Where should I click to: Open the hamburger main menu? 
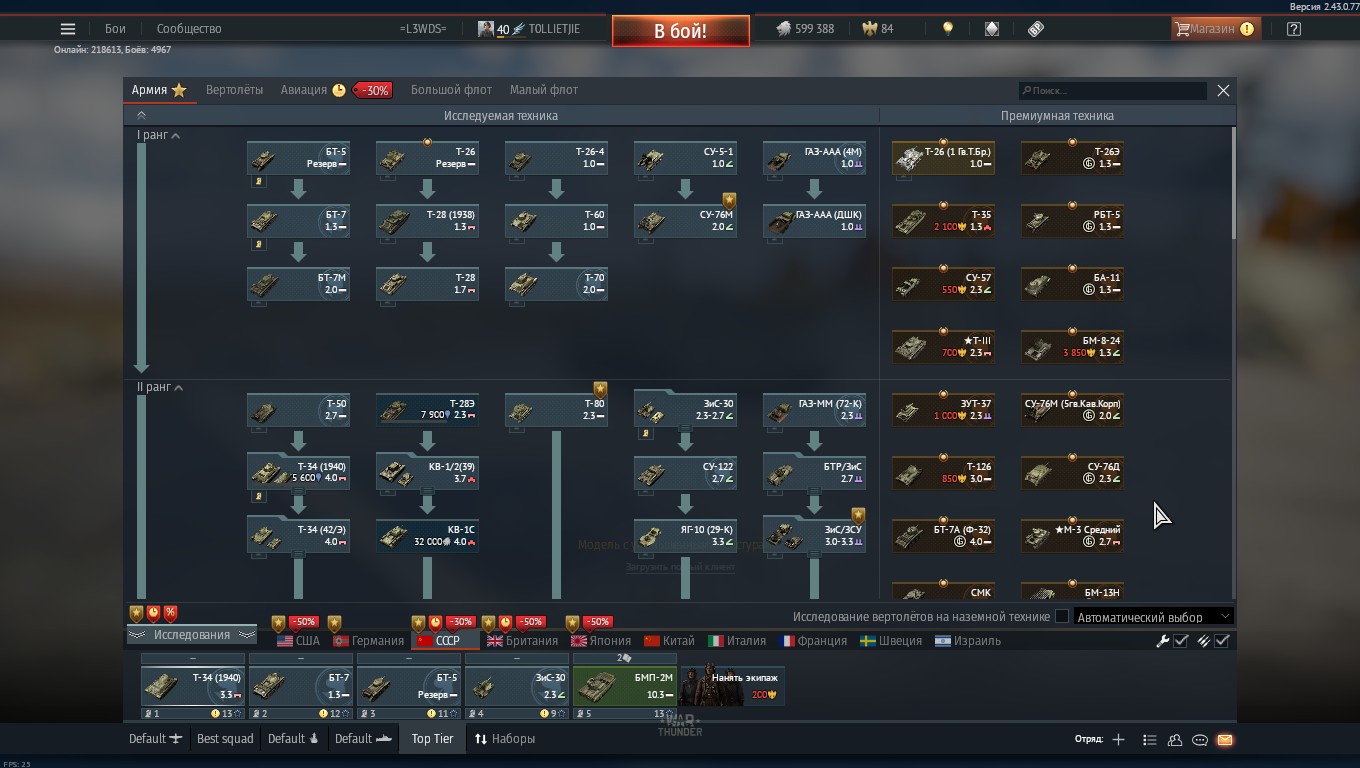click(x=68, y=29)
